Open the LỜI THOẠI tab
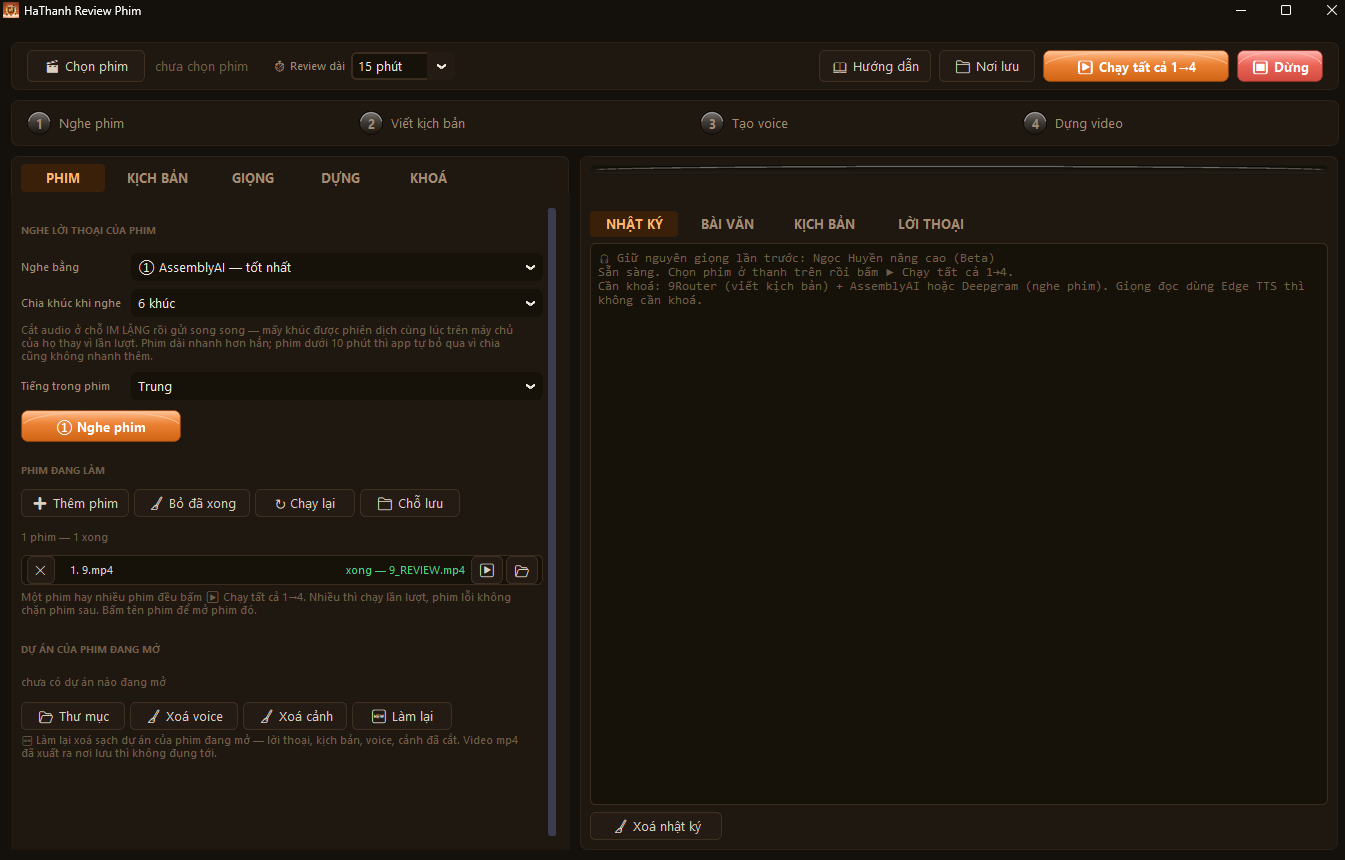The width and height of the screenshot is (1345, 860). (x=930, y=224)
